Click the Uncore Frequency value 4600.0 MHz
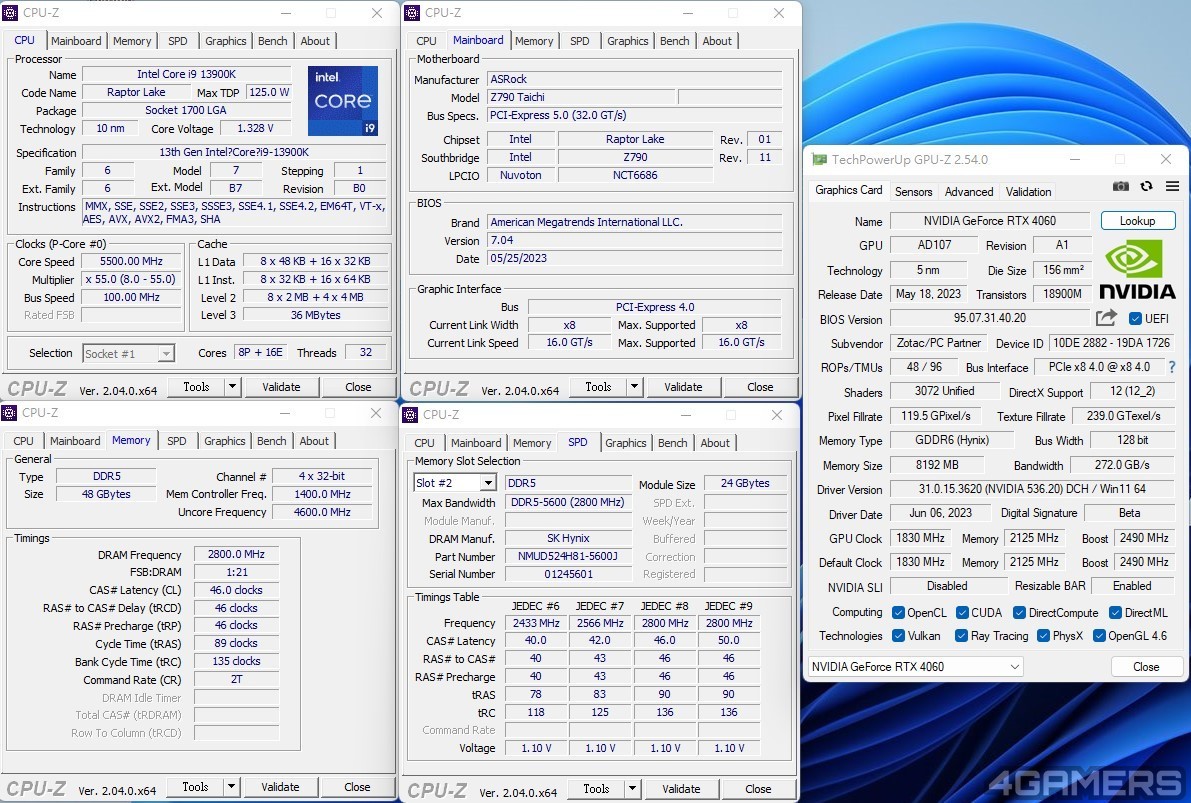Image resolution: width=1191 pixels, height=803 pixels. tap(323, 512)
